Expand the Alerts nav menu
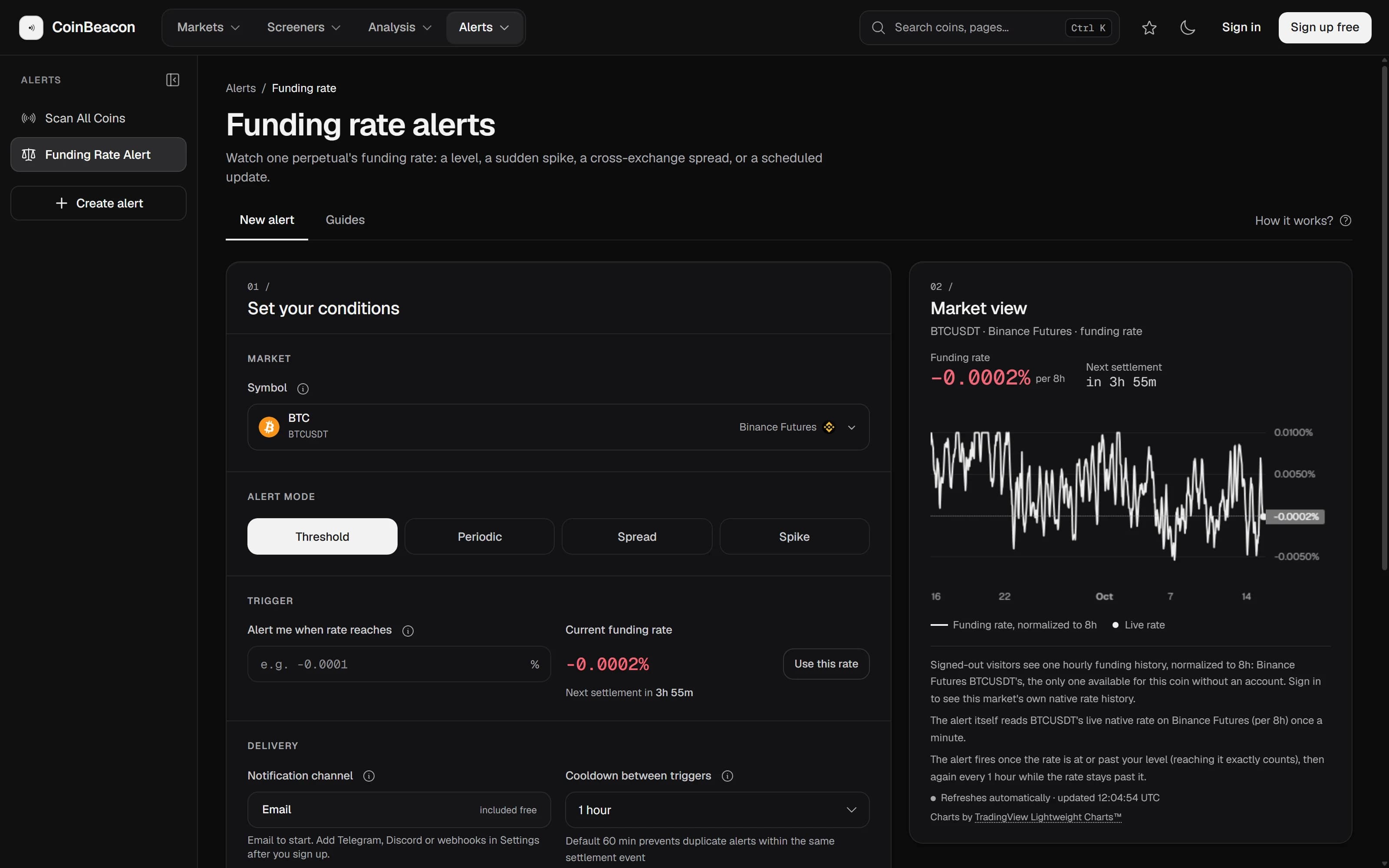The height and width of the screenshot is (868, 1389). 484,27
